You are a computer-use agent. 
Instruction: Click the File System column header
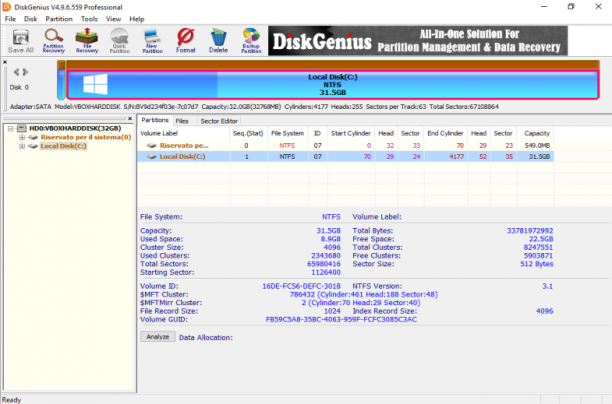[x=287, y=133]
